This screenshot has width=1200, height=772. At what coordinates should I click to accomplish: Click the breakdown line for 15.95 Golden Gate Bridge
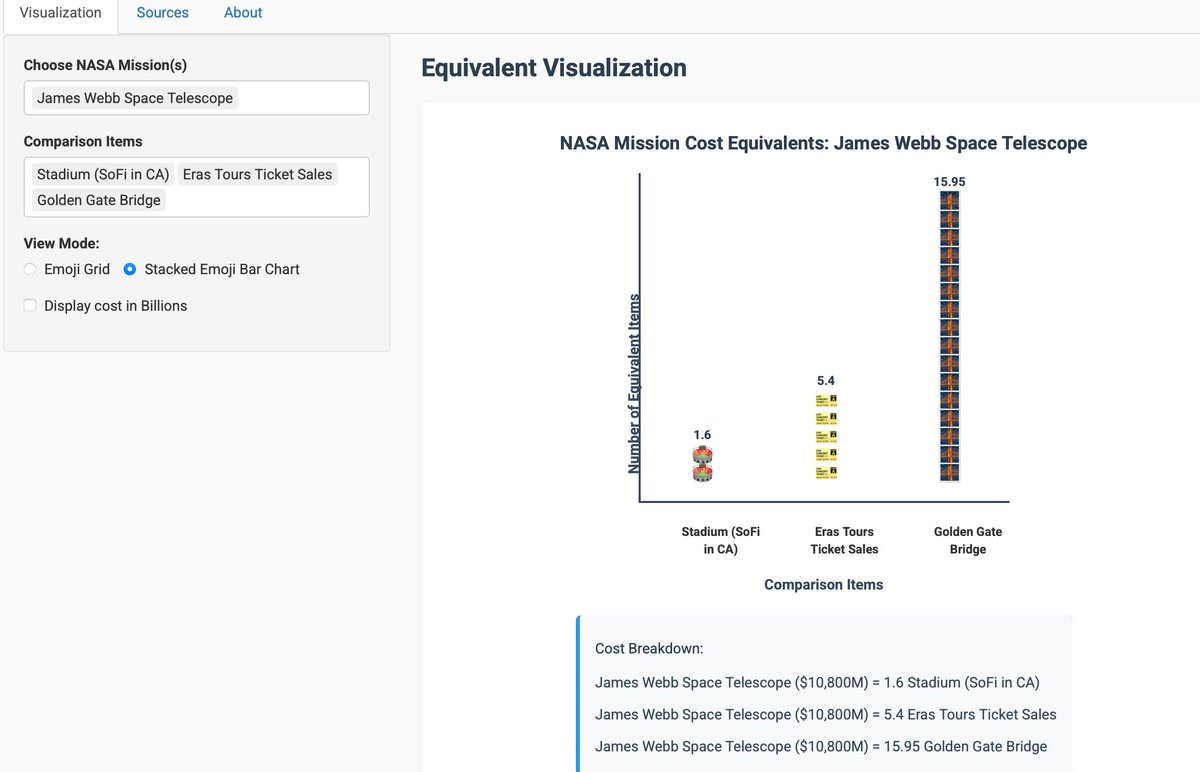(821, 746)
